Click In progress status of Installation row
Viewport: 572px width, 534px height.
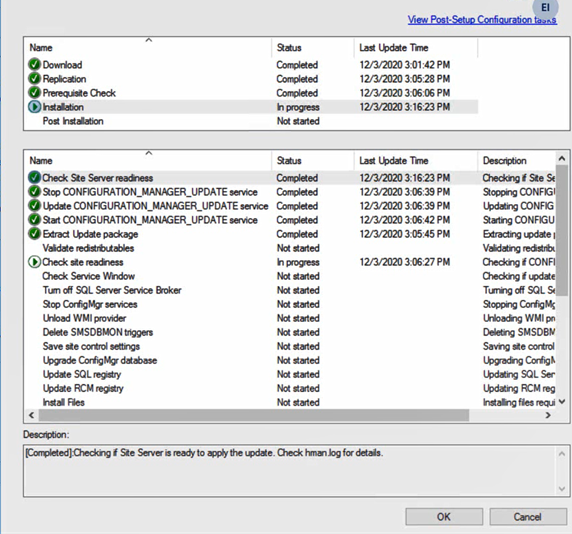298,107
